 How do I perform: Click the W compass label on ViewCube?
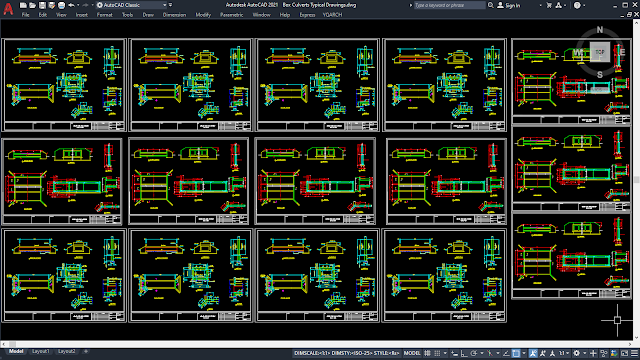577,52
